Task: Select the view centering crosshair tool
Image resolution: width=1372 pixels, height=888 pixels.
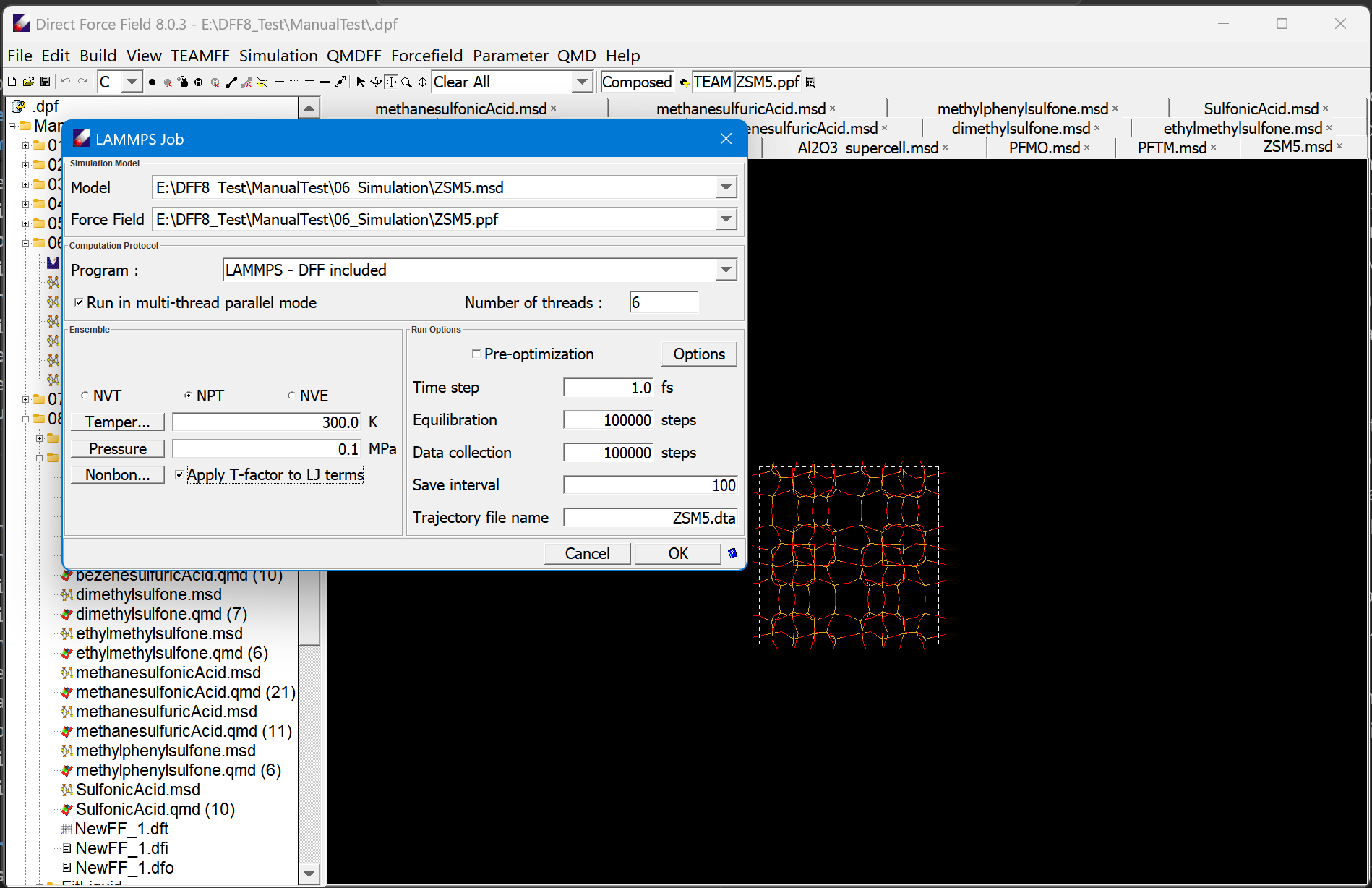Action: [x=423, y=81]
